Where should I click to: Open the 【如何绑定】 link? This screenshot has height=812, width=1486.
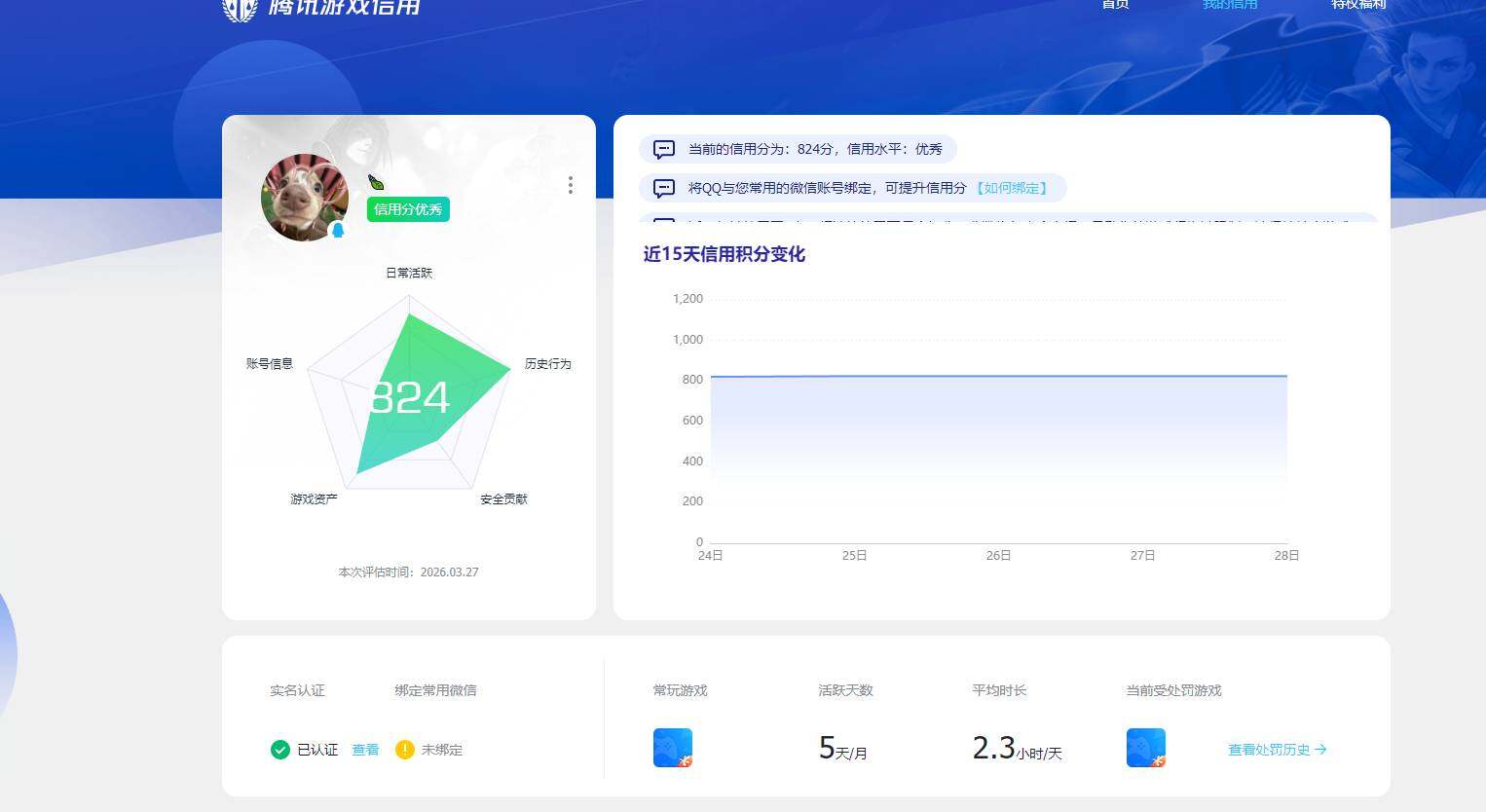click(1014, 188)
